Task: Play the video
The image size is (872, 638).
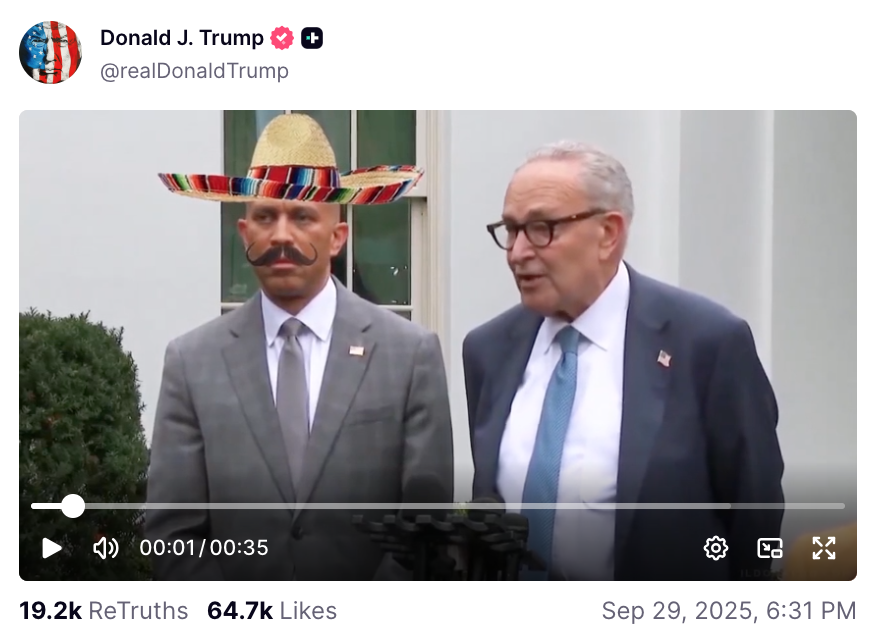Action: coord(52,548)
